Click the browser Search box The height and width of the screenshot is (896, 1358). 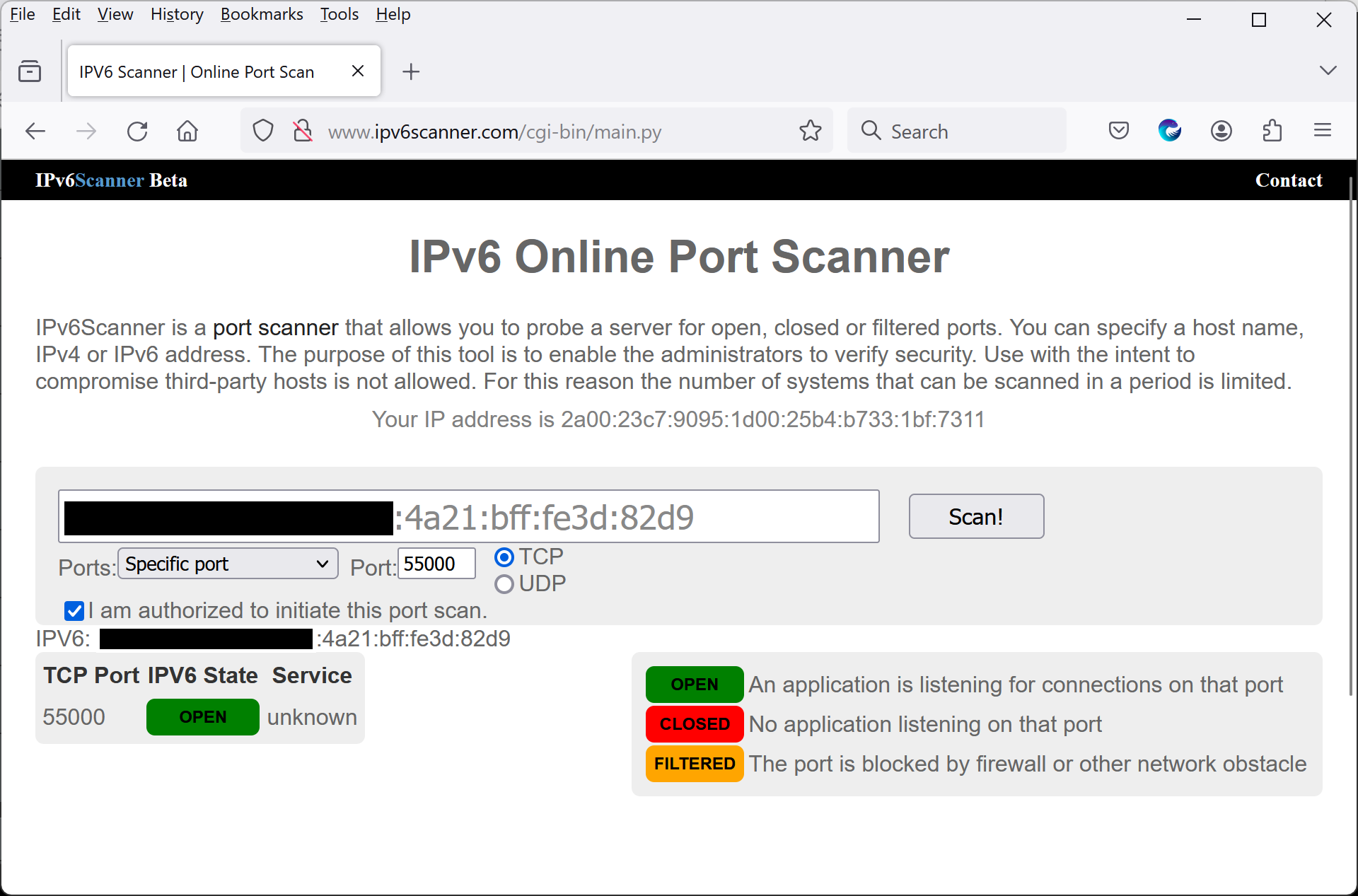(x=956, y=131)
